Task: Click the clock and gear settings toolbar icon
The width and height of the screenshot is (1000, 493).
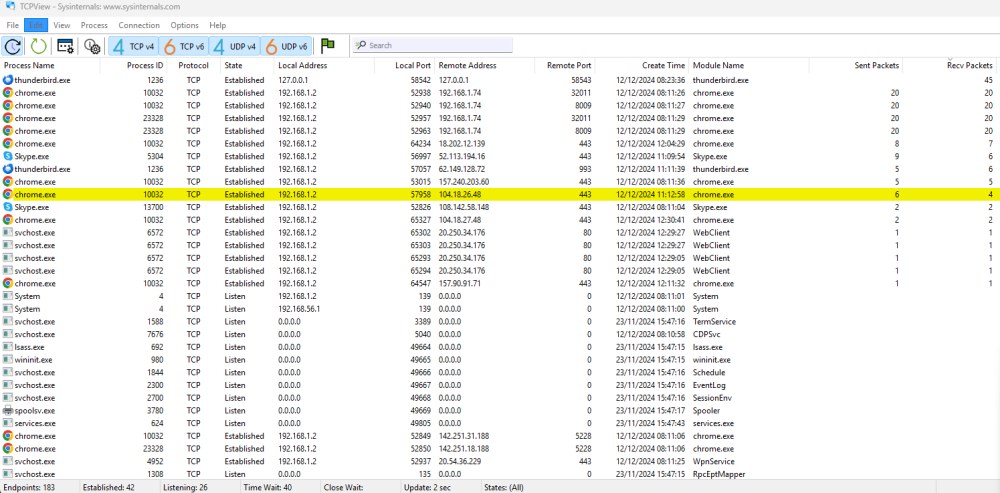Action: [x=92, y=45]
